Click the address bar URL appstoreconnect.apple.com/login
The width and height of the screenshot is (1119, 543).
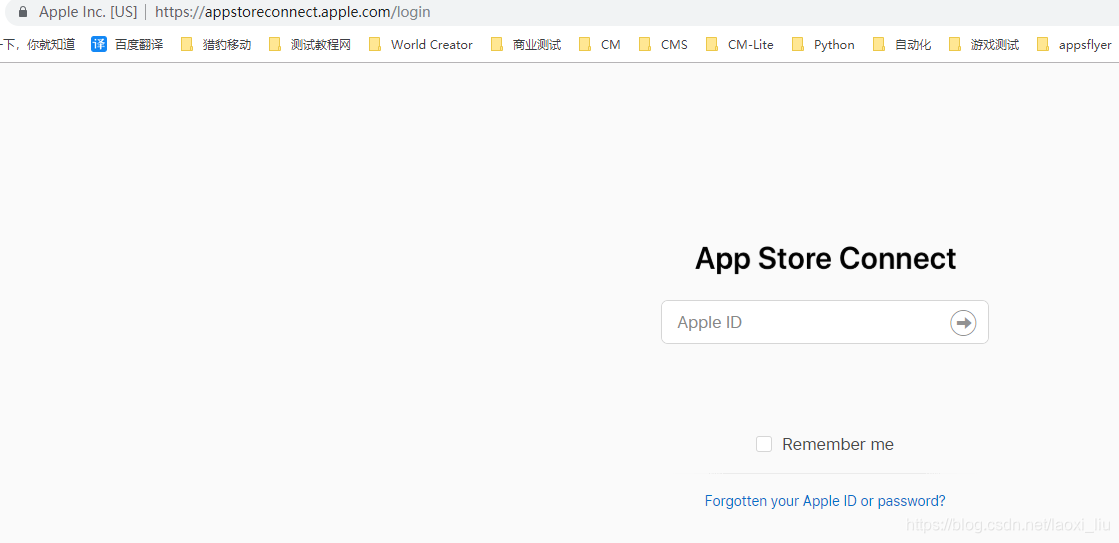[293, 12]
